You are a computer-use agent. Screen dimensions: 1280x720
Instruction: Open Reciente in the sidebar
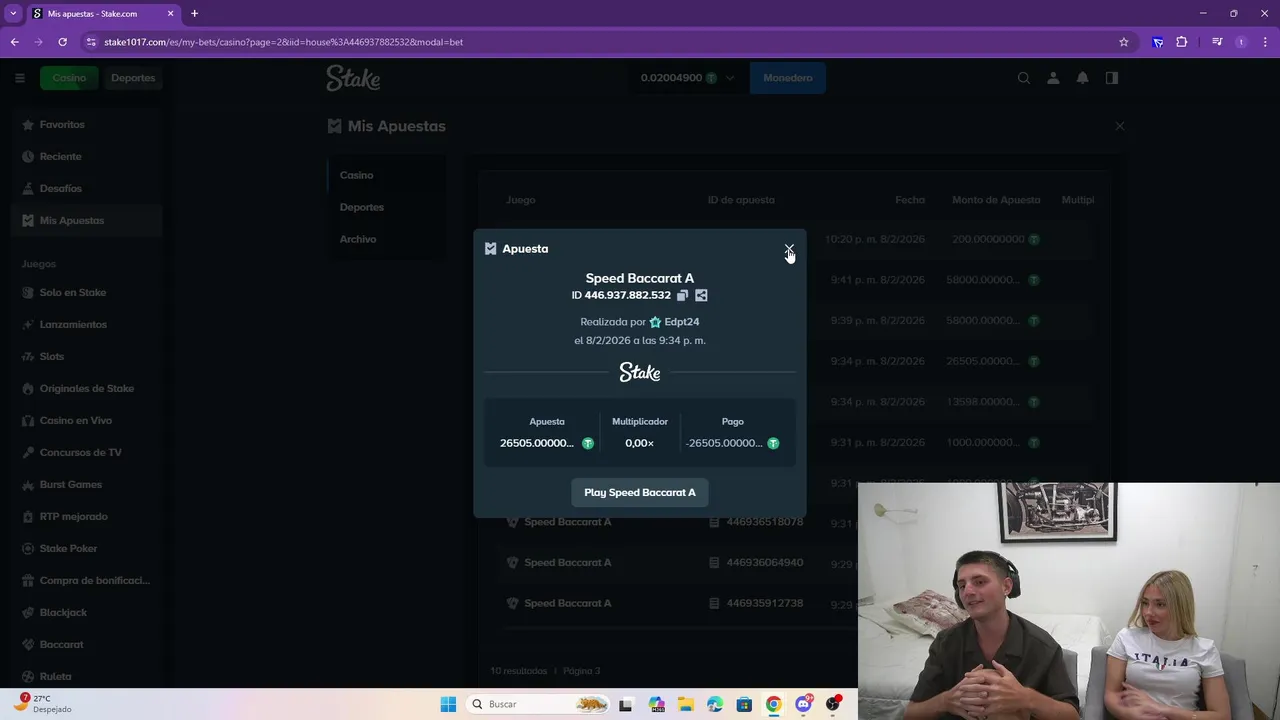point(84,157)
